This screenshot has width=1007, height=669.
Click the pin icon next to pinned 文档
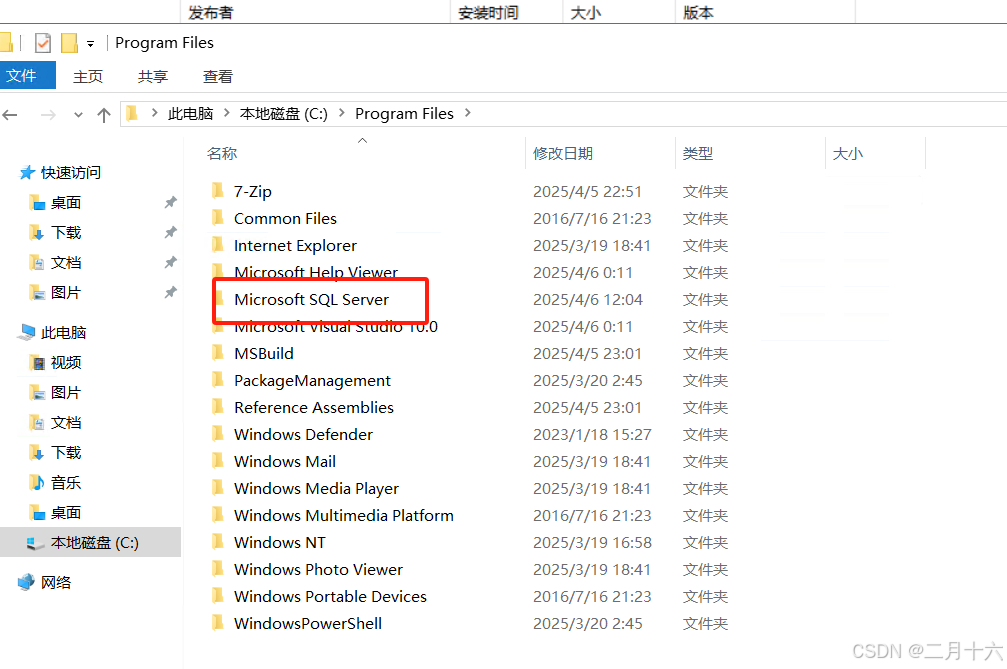(170, 263)
